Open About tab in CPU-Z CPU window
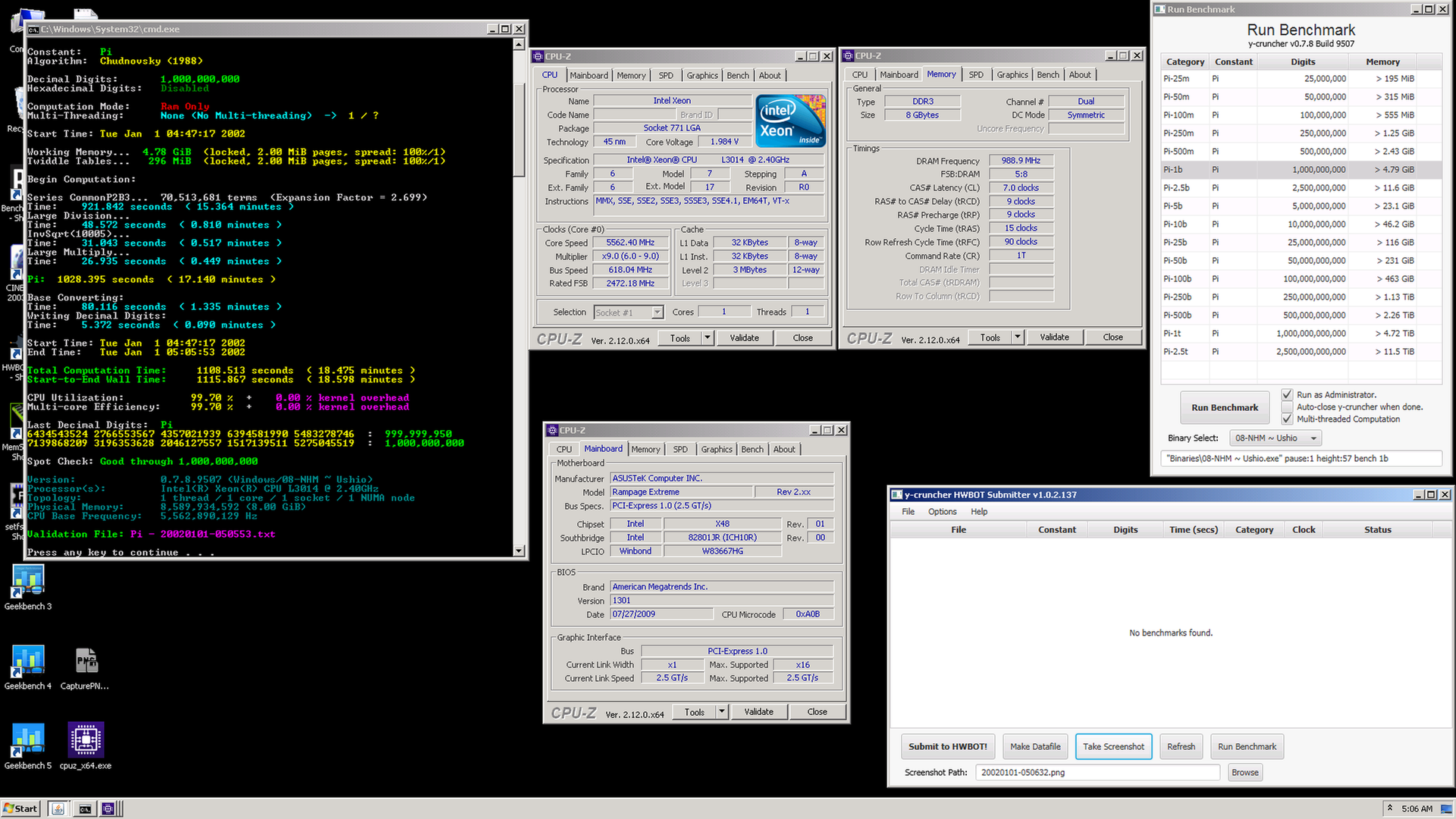Image resolution: width=1456 pixels, height=819 pixels. 770,75
